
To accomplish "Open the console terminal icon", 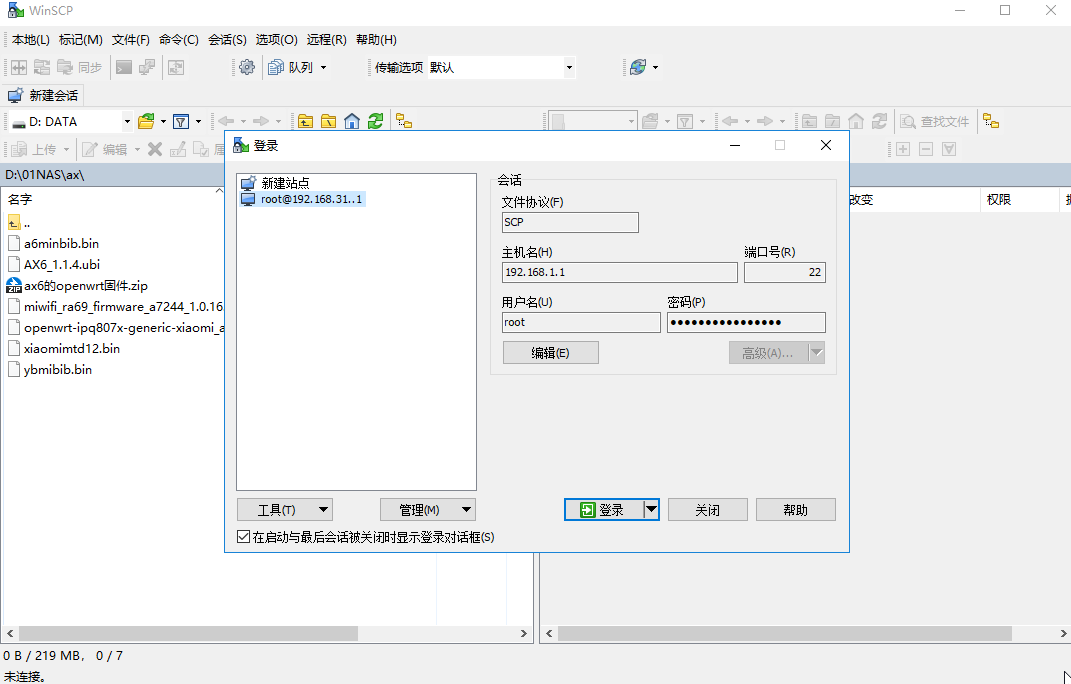I will click(x=124, y=67).
